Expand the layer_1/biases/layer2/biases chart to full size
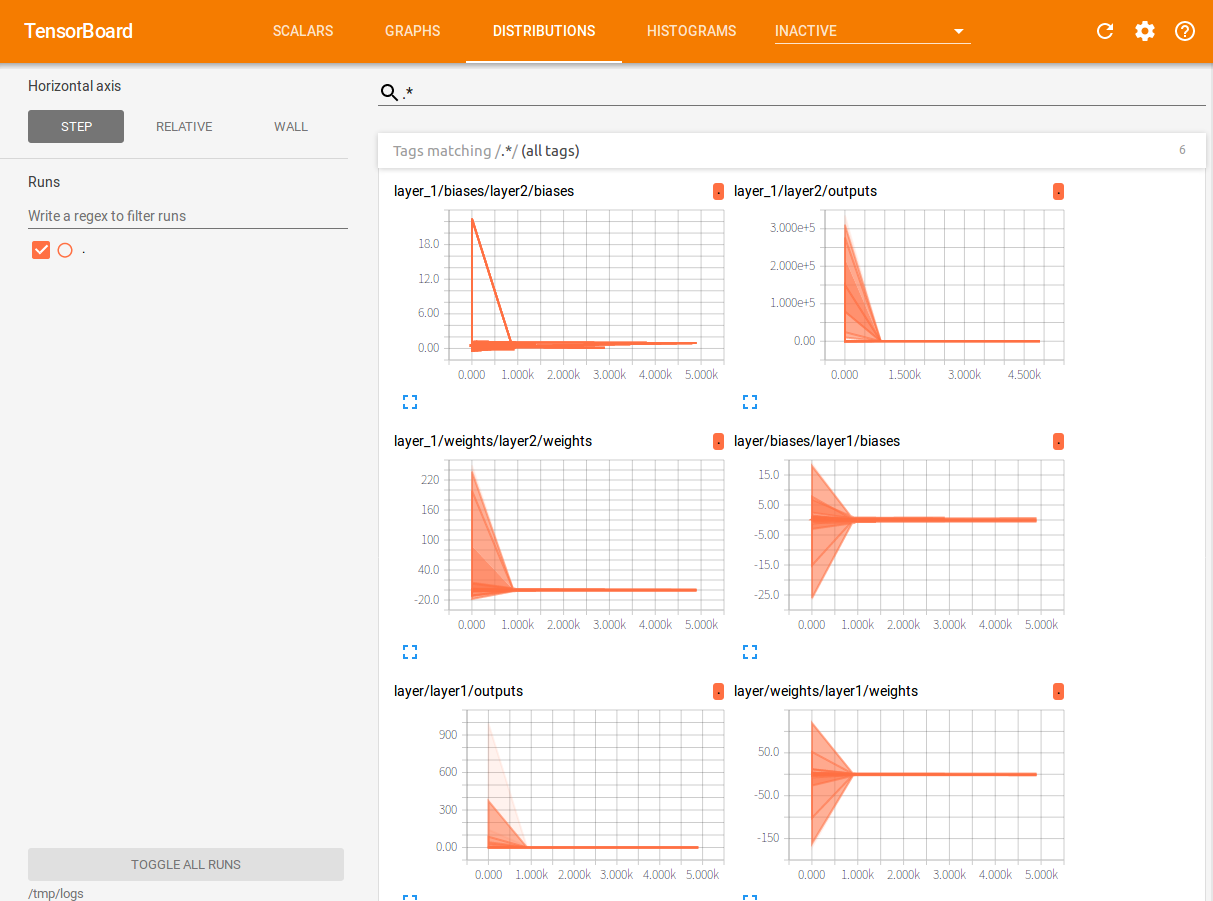The image size is (1213, 901). (410, 402)
